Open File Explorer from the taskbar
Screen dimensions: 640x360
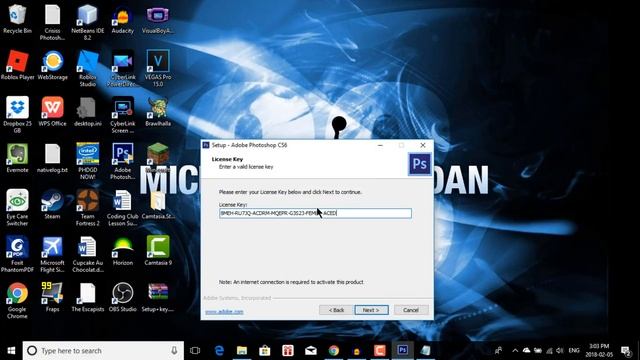[x=242, y=351]
